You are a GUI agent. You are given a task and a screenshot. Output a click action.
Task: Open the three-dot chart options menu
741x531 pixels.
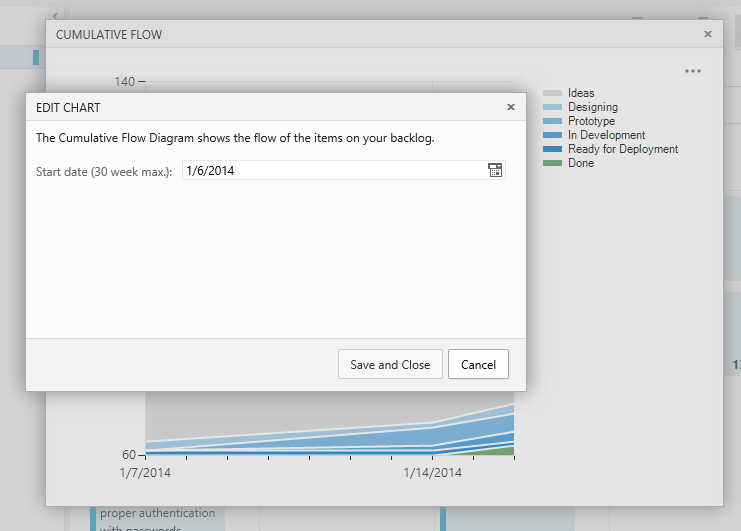click(693, 71)
